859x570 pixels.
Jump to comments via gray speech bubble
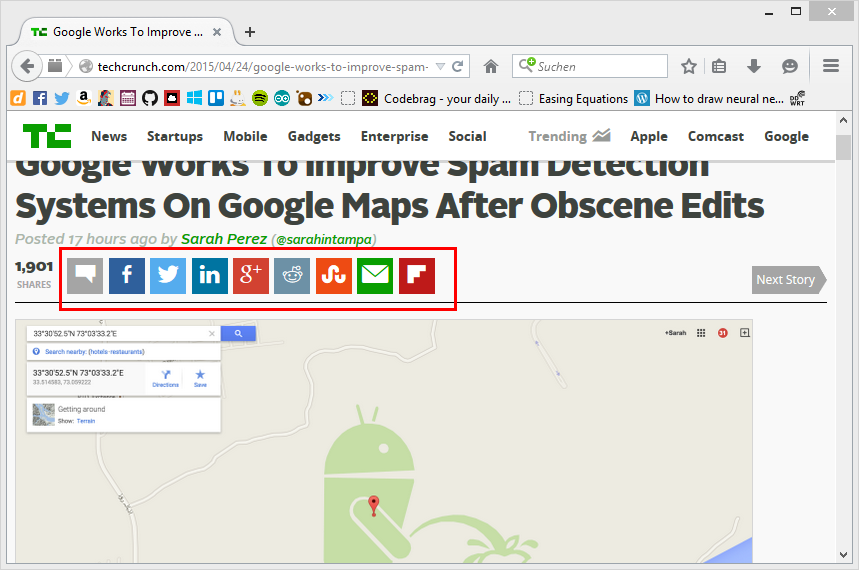click(x=85, y=276)
